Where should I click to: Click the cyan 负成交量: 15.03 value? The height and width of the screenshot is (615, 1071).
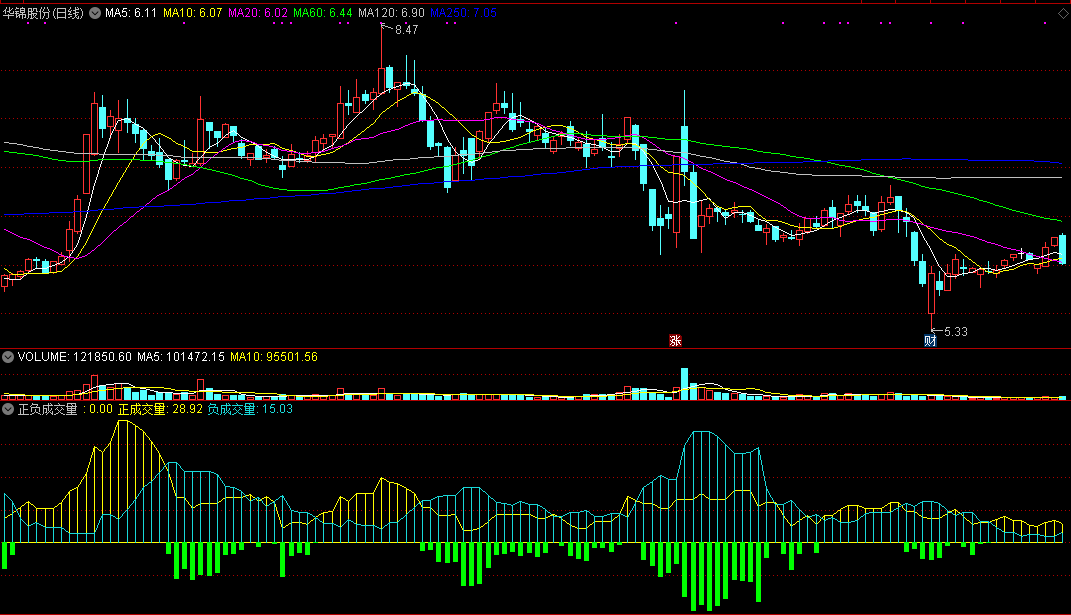tap(250, 409)
